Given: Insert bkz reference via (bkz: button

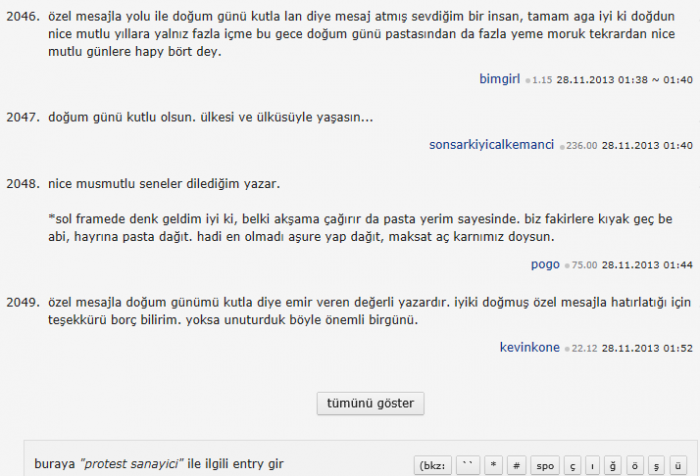Looking at the screenshot, I should coord(433,466).
